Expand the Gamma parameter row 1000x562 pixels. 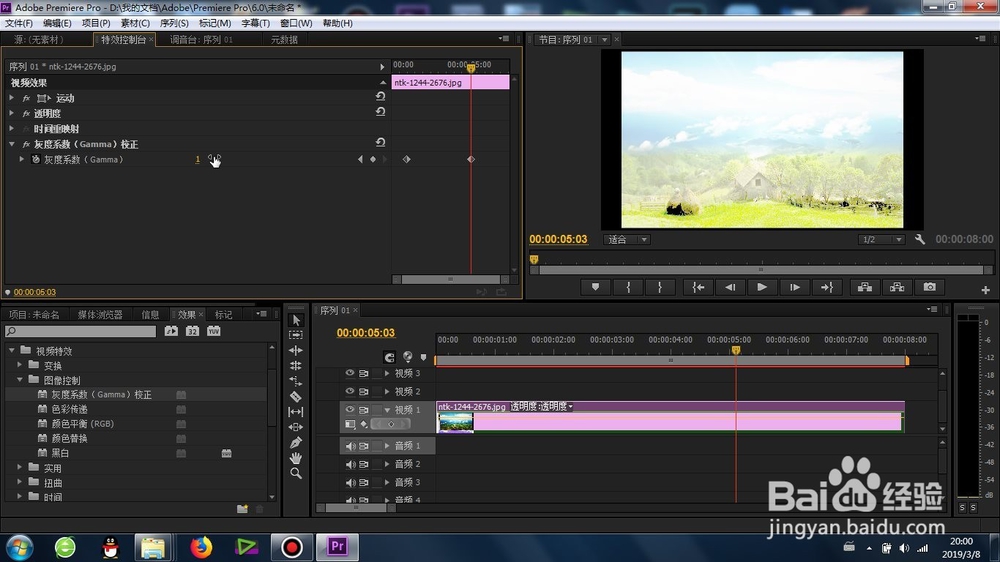tap(22, 159)
